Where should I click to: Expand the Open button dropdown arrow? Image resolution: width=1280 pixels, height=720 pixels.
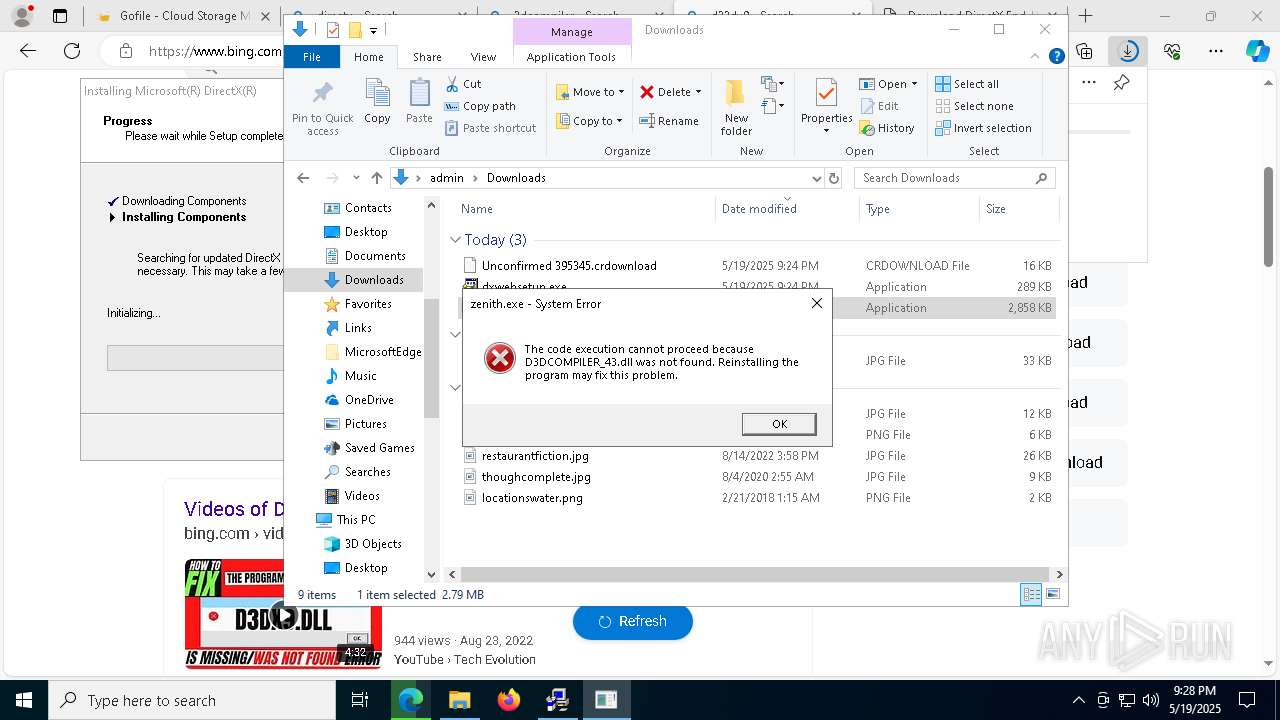point(914,84)
